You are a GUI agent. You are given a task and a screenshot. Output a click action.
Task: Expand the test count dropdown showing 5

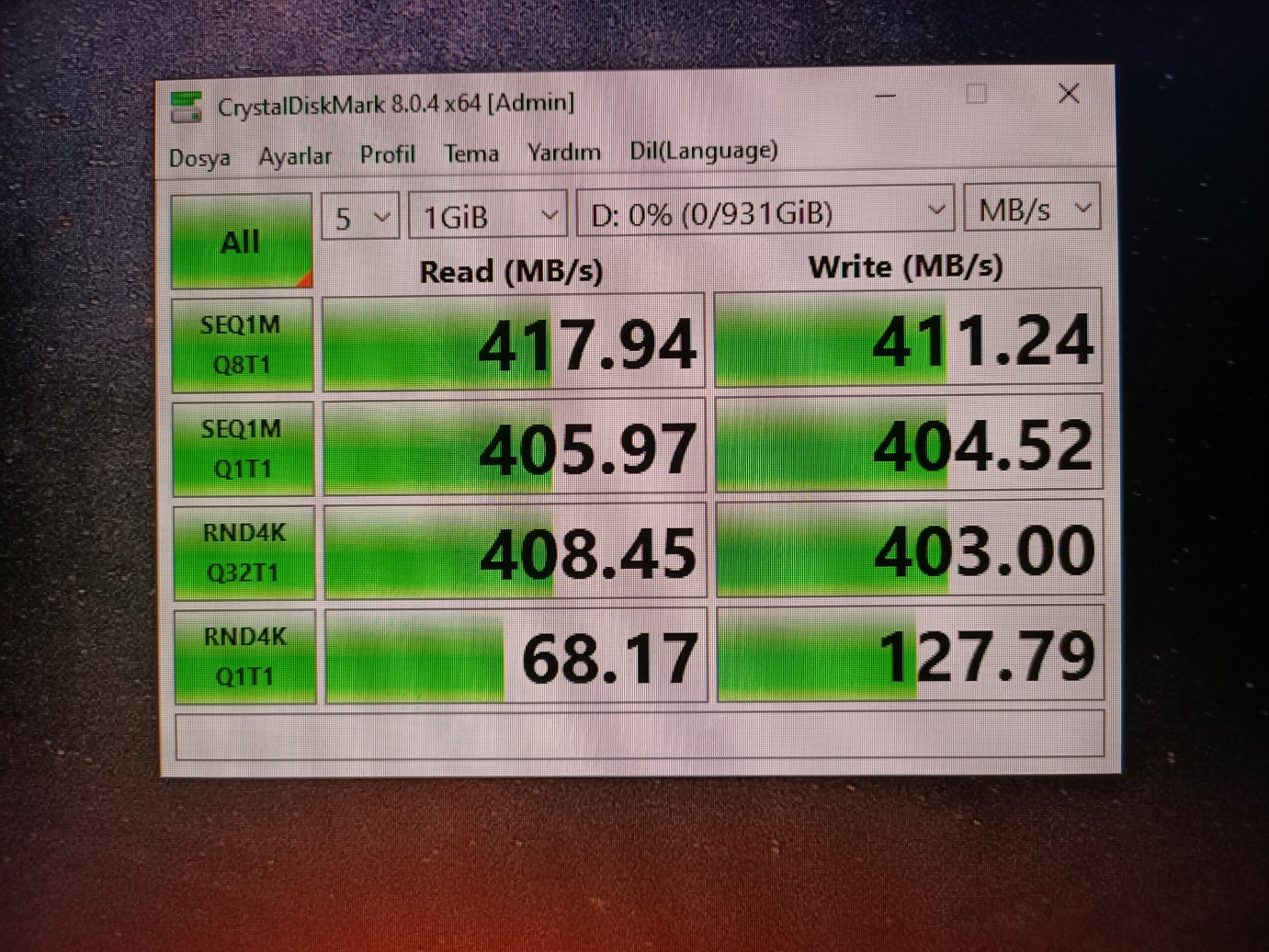coord(360,217)
